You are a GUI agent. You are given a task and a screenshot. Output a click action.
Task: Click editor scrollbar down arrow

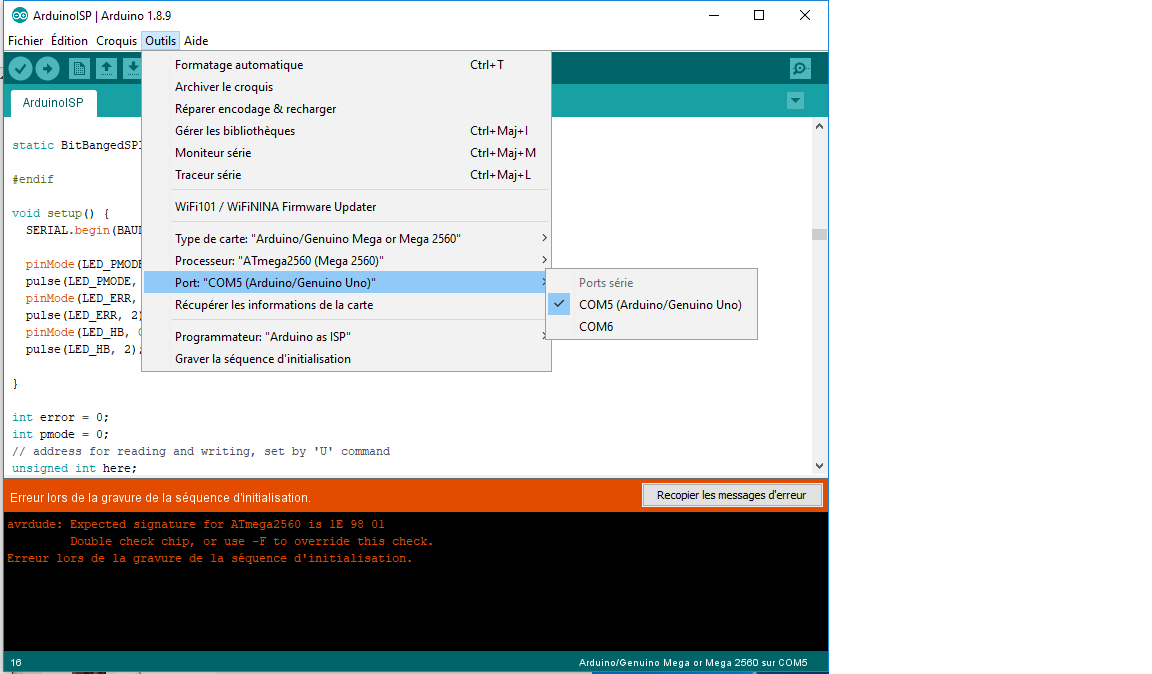pyautogui.click(x=819, y=465)
